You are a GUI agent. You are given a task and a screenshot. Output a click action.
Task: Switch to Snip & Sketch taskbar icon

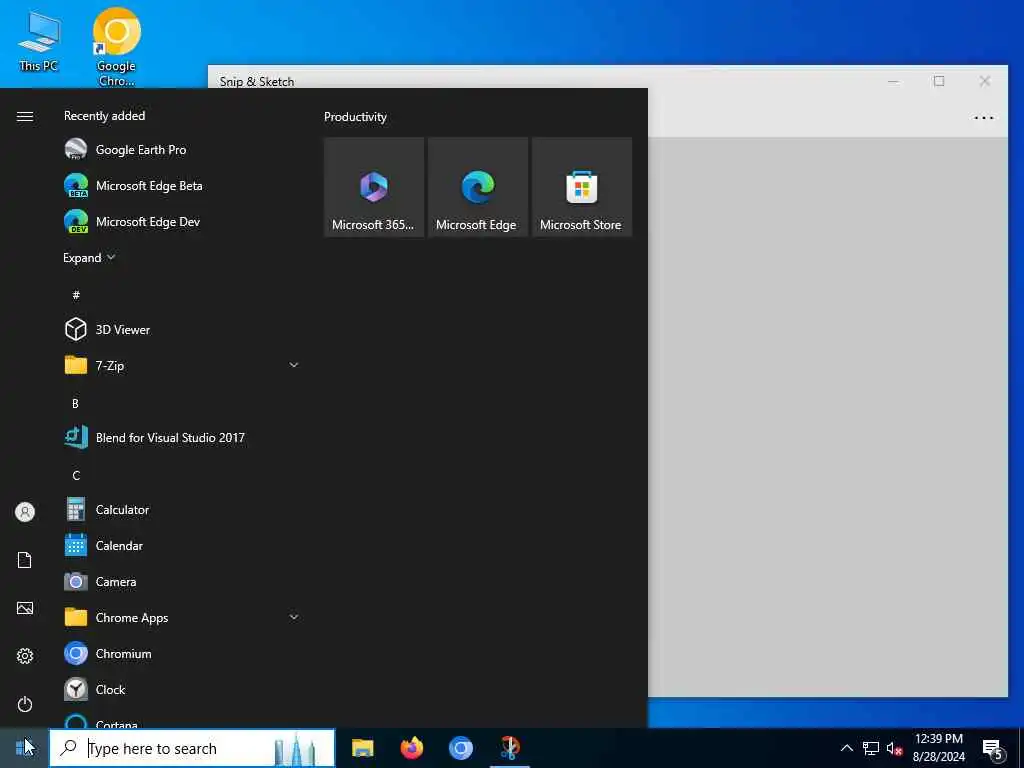point(509,748)
